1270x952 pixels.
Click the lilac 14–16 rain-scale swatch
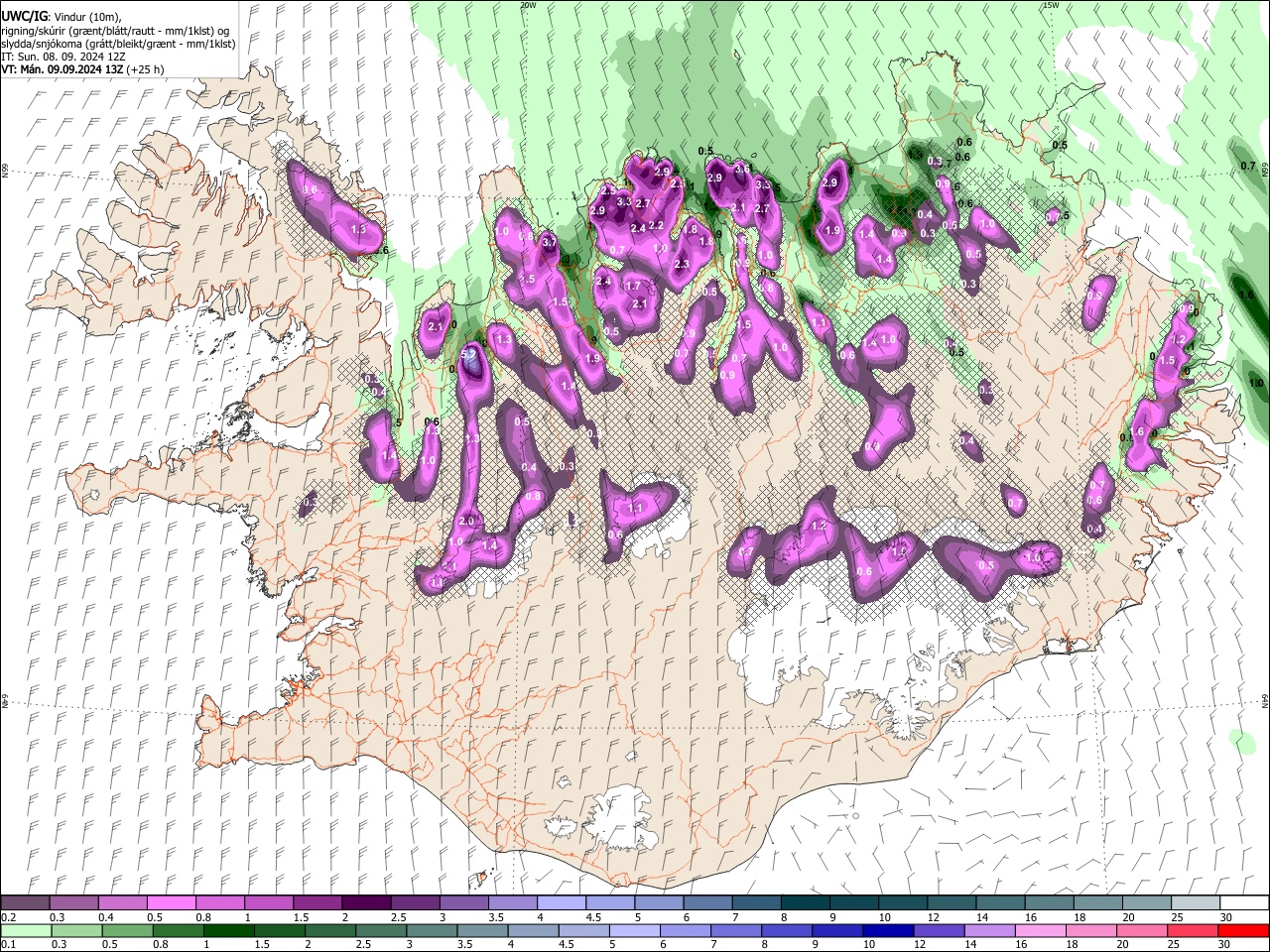coord(989,930)
